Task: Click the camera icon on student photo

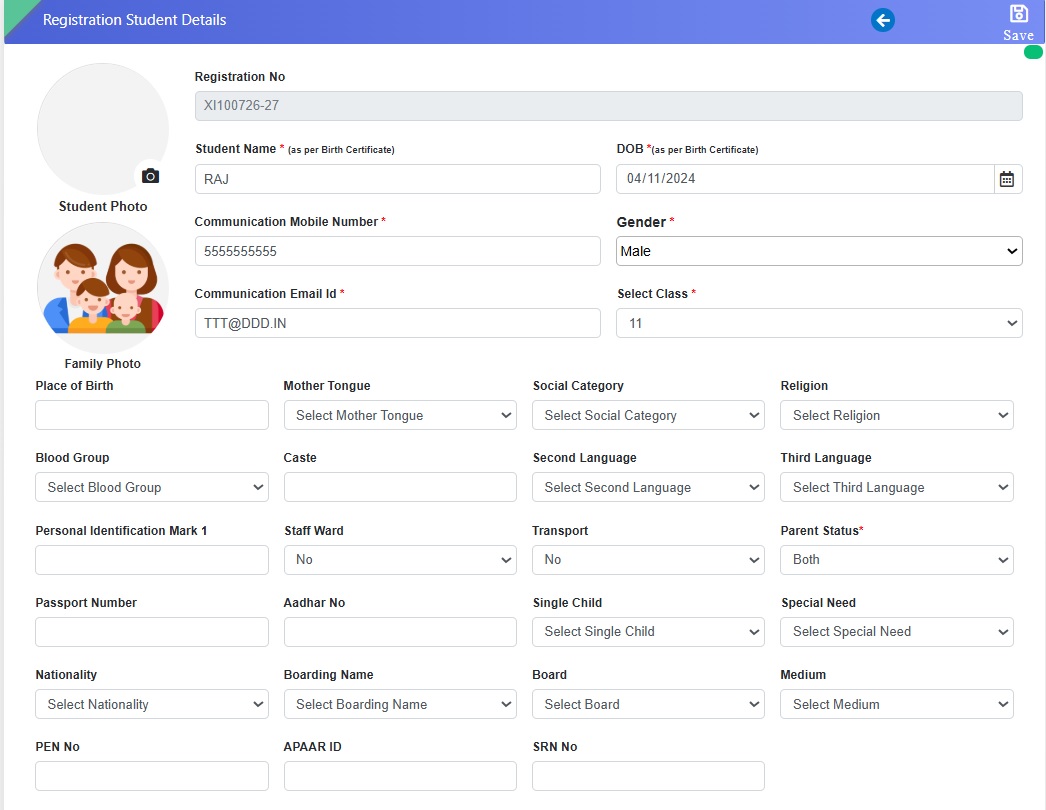Action: [x=150, y=176]
